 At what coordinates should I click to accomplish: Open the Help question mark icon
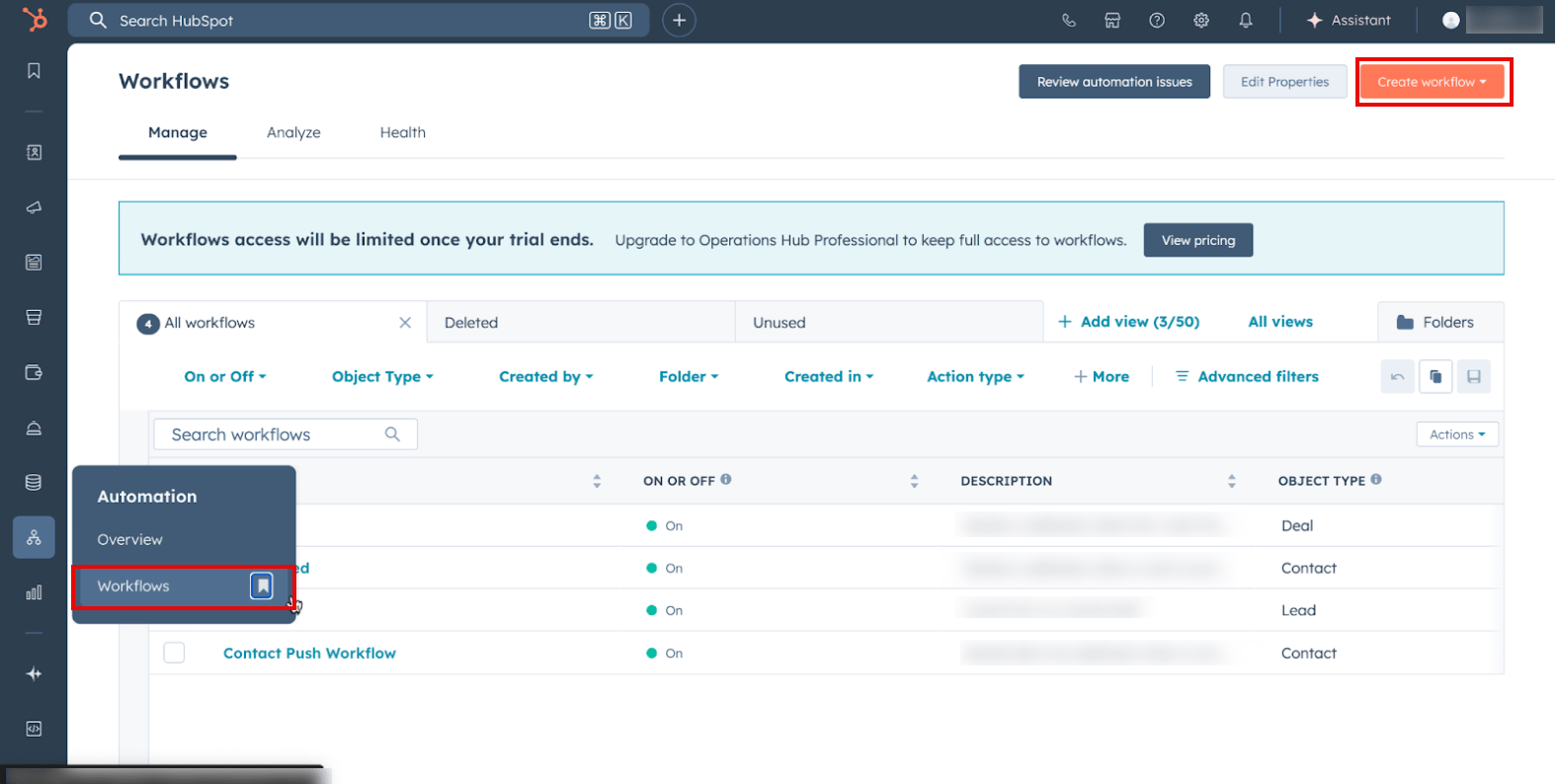(x=1157, y=20)
